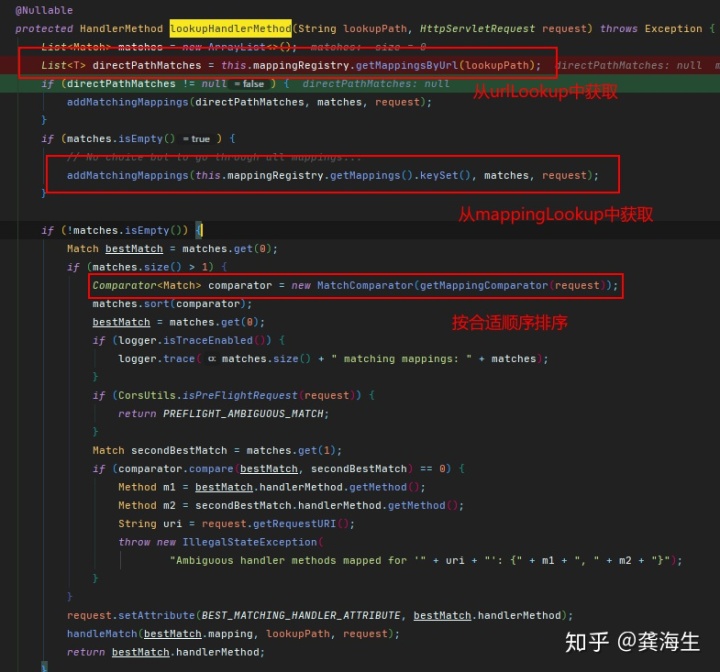The width and height of the screenshot is (720, 672).
Task: Click the m1 variable in Method m1 declaration
Action: (x=169, y=487)
